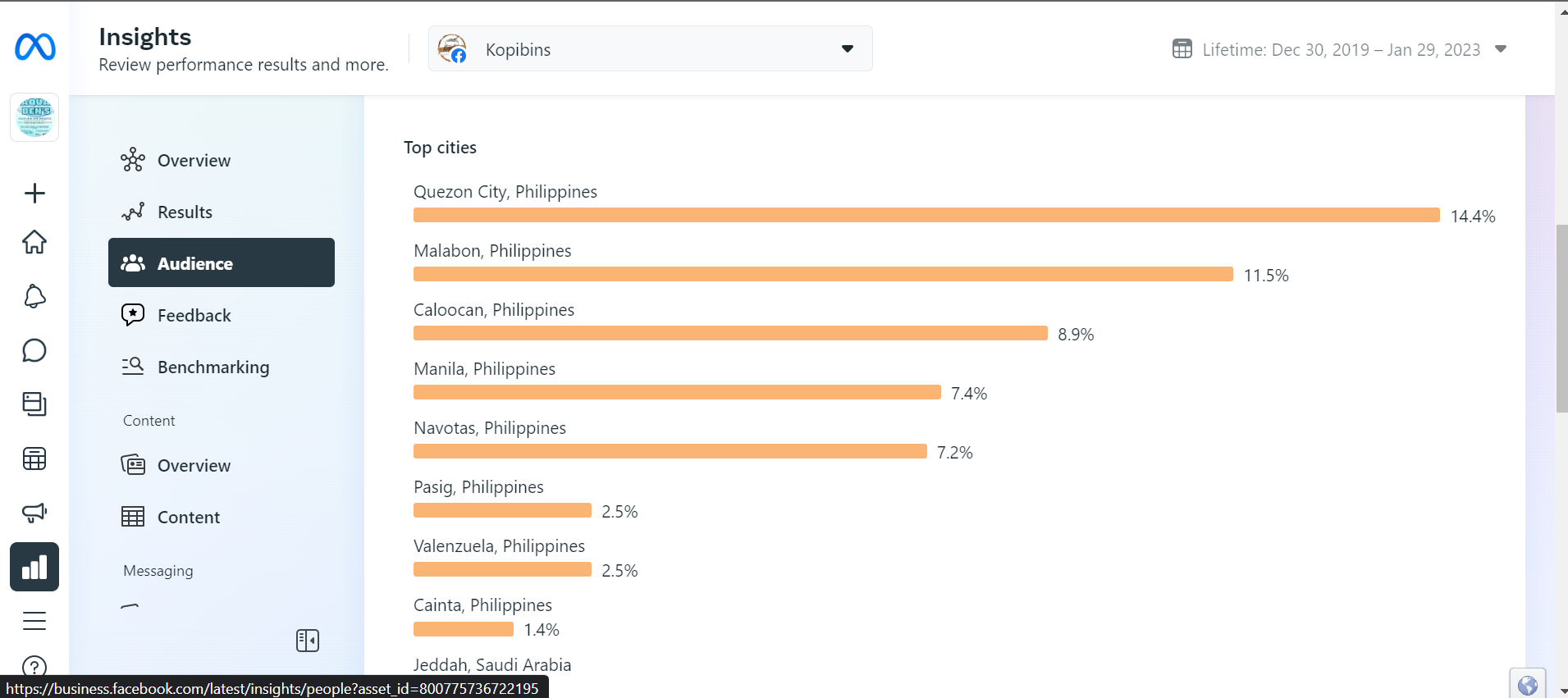The height and width of the screenshot is (698, 1568).
Task: Click the page vertical scrollbar thumb
Action: point(1561,318)
